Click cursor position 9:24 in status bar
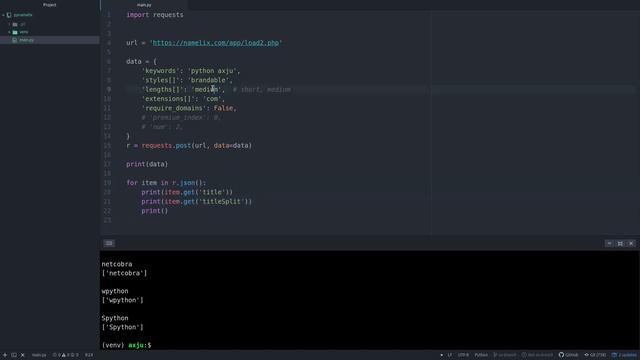Screen dimensions: 640x360 (x=89, y=355)
